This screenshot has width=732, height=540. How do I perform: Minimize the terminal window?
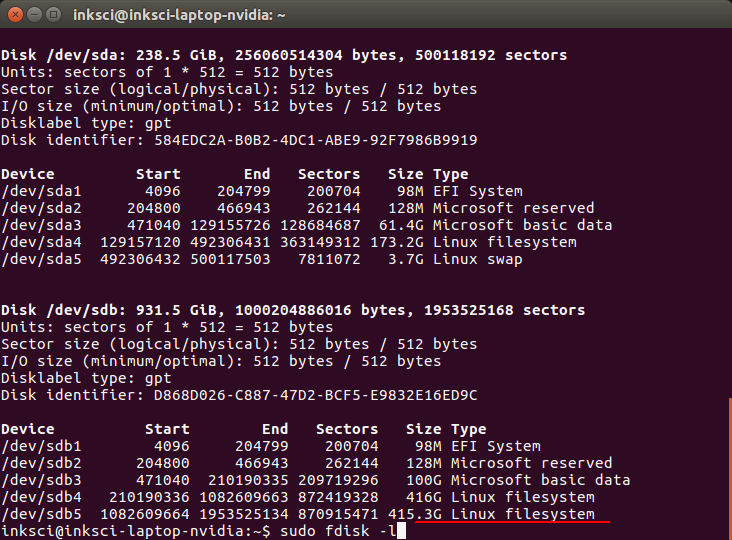[33, 15]
